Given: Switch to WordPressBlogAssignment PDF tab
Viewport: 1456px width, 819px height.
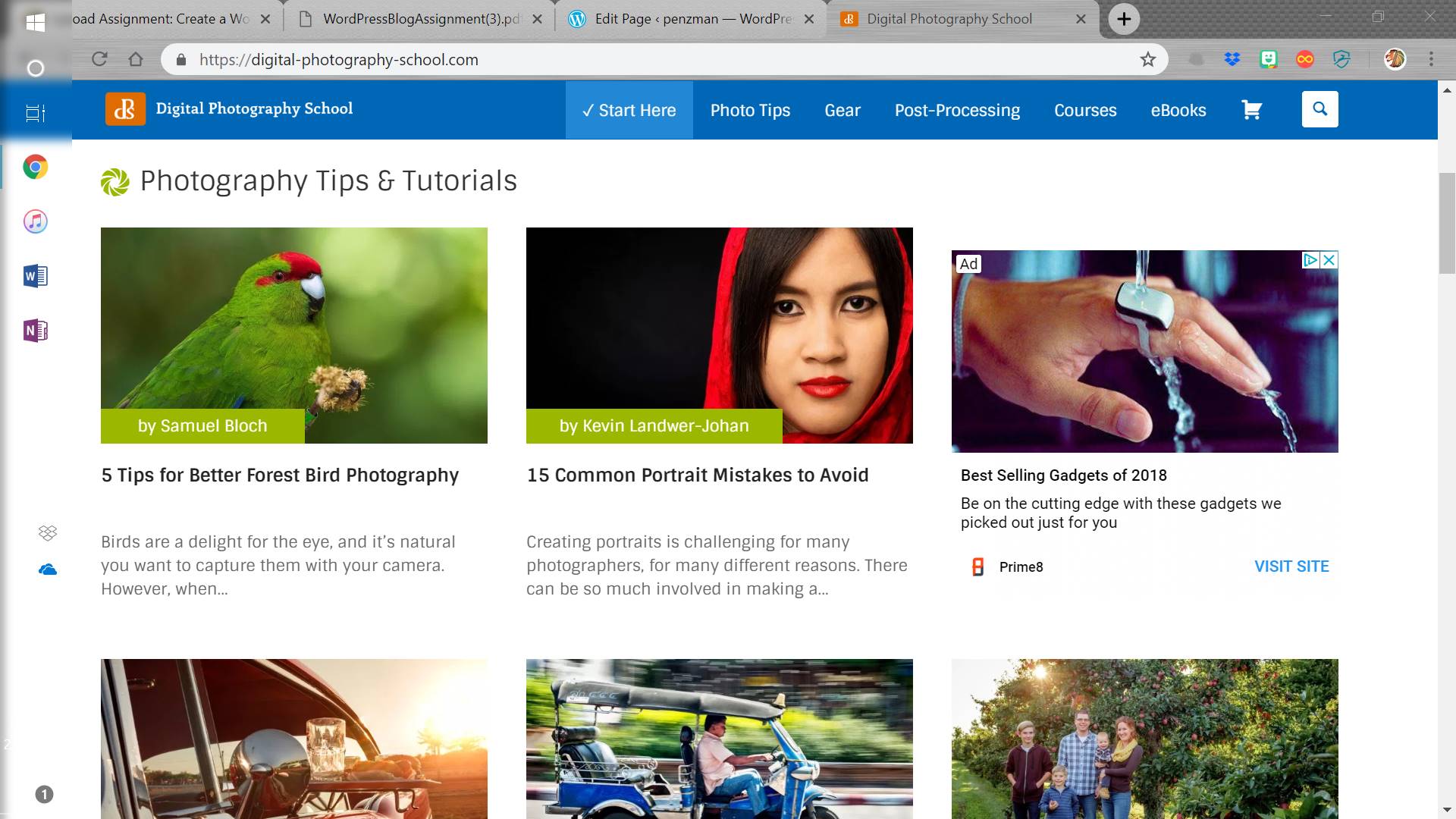Looking at the screenshot, I should pos(419,19).
